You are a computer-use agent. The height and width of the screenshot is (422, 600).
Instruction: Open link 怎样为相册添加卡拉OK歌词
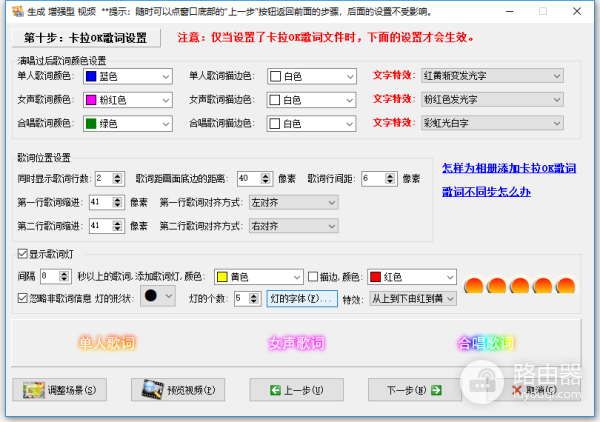(x=509, y=168)
